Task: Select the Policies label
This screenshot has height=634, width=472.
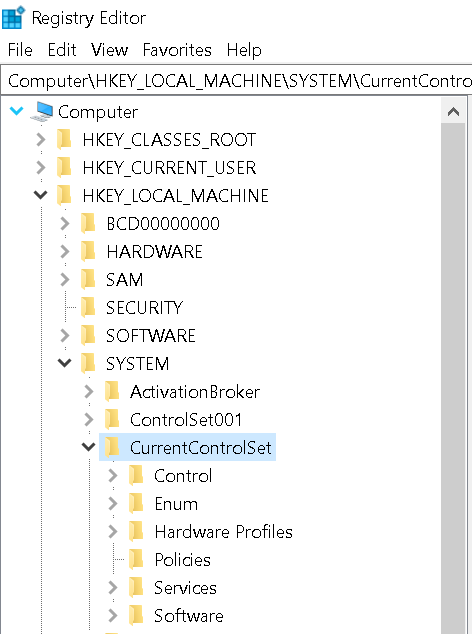Action: [x=182, y=560]
